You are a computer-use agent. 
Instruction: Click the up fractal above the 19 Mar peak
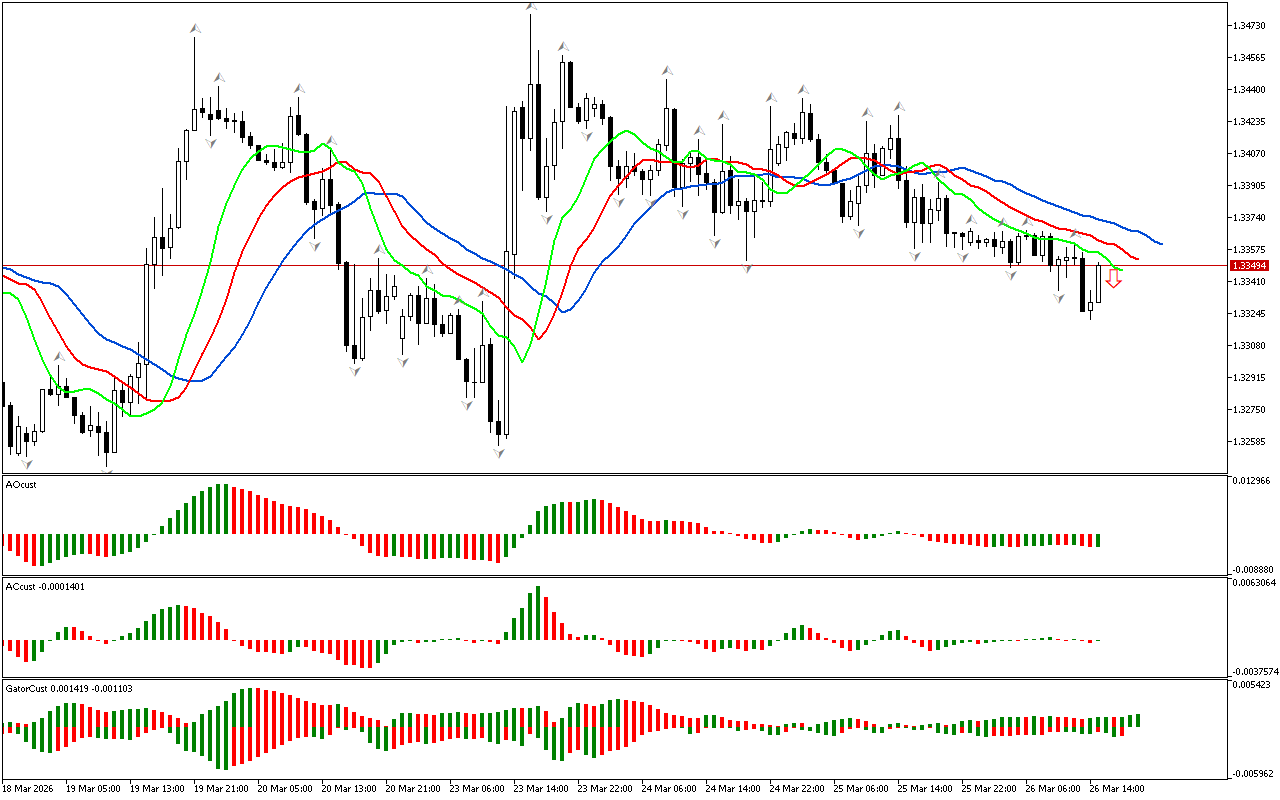pyautogui.click(x=195, y=30)
